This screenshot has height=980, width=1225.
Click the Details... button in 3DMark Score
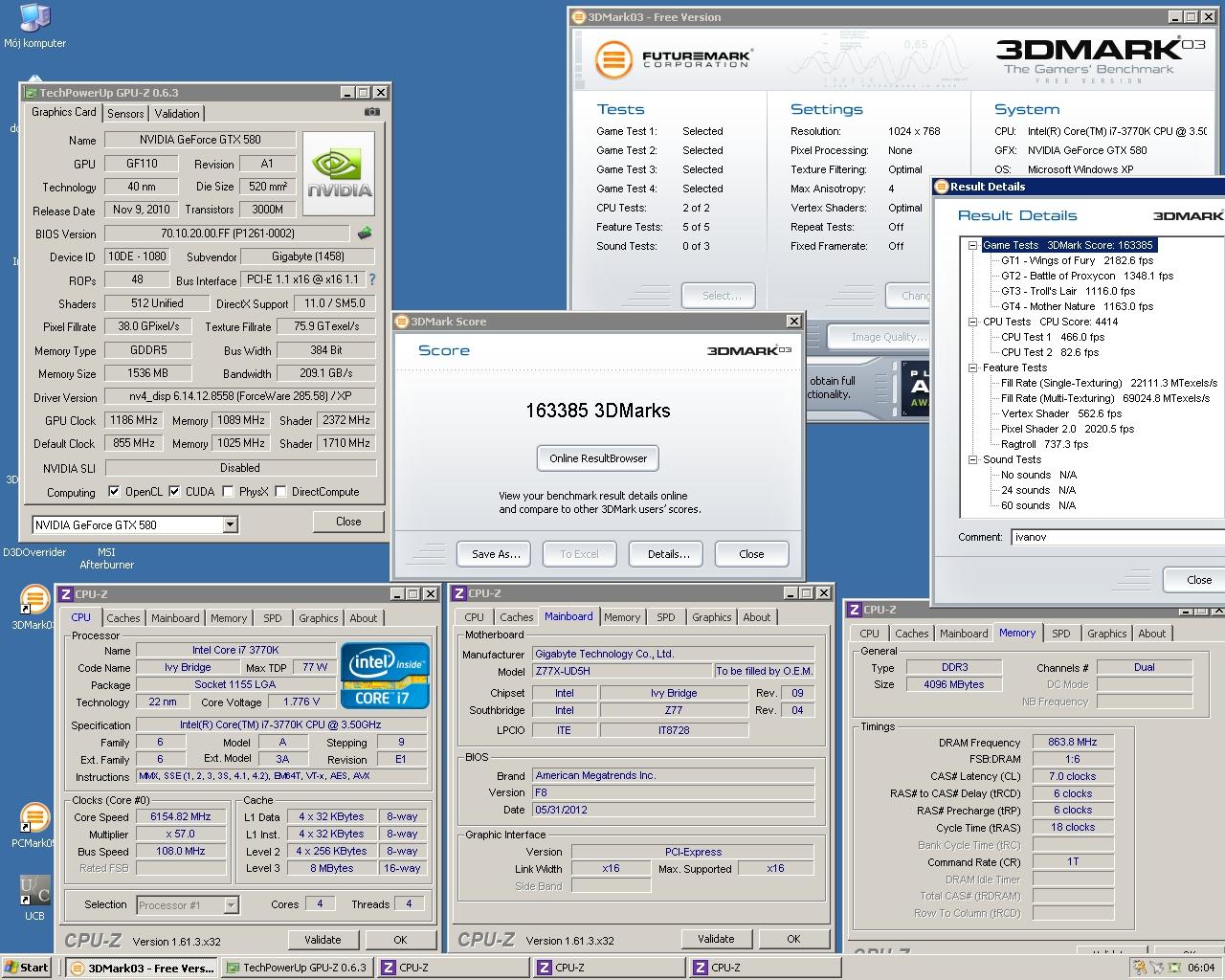(668, 553)
